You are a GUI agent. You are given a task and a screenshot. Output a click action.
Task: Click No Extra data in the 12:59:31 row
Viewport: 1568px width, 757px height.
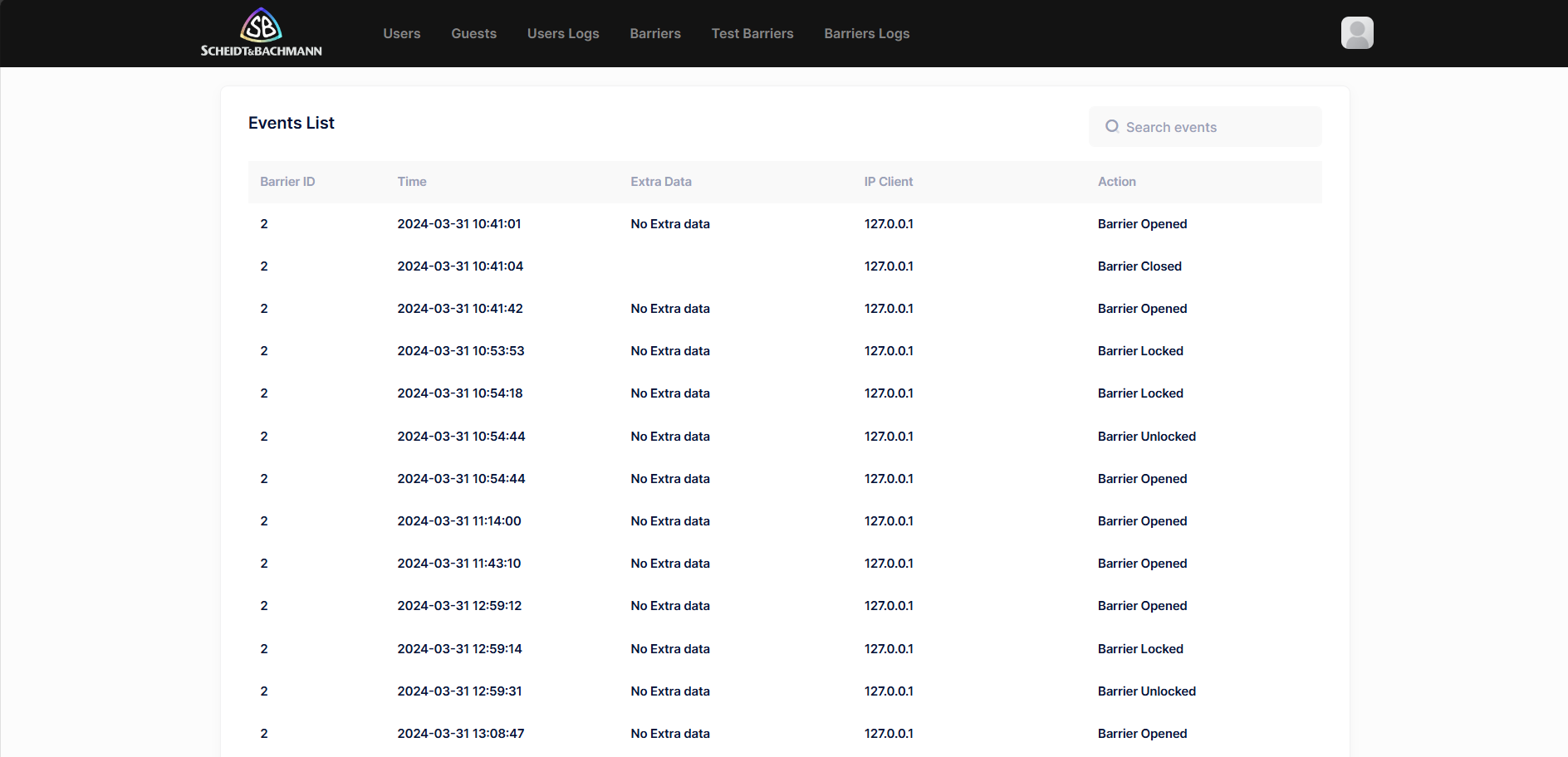[670, 691]
